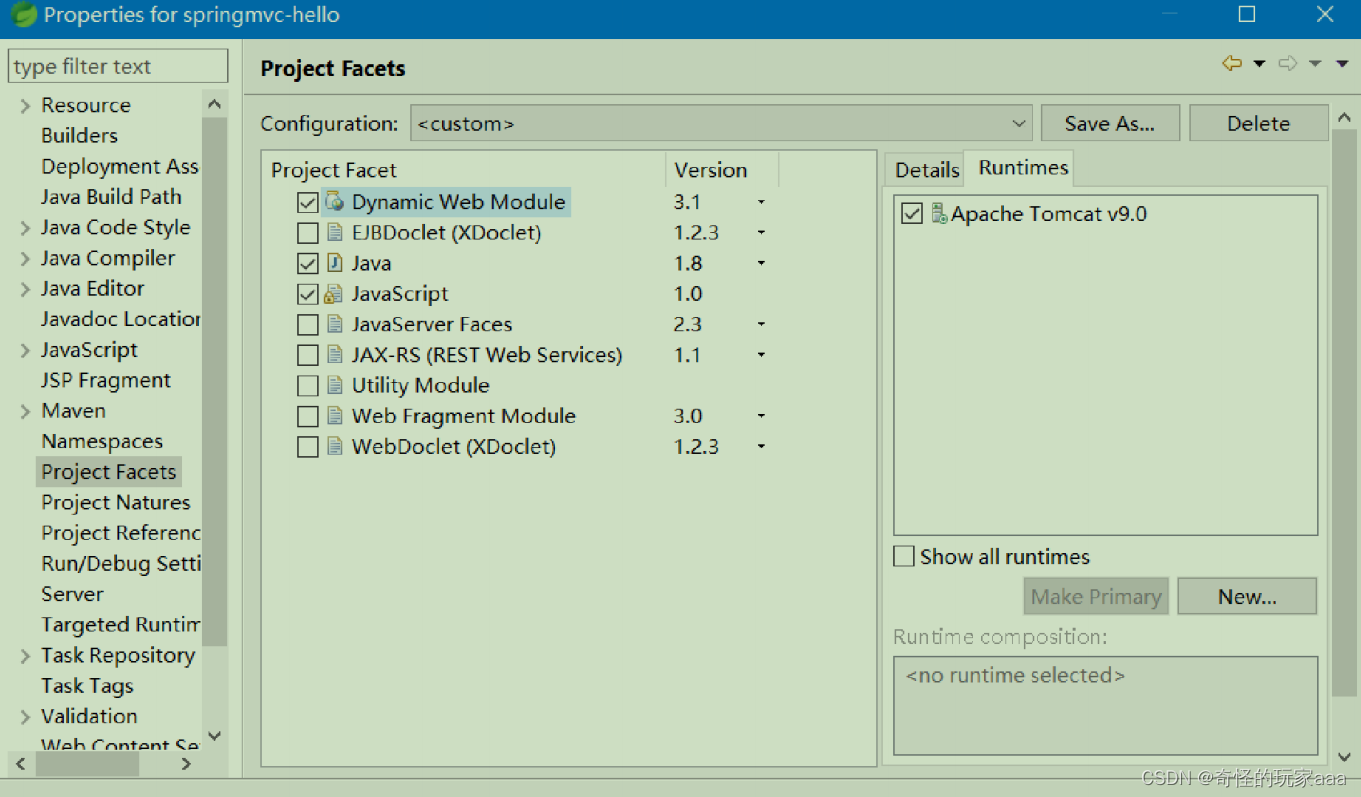Viewport: 1361px width, 797px height.
Task: Select Builders in the properties tree
Action: tap(79, 135)
